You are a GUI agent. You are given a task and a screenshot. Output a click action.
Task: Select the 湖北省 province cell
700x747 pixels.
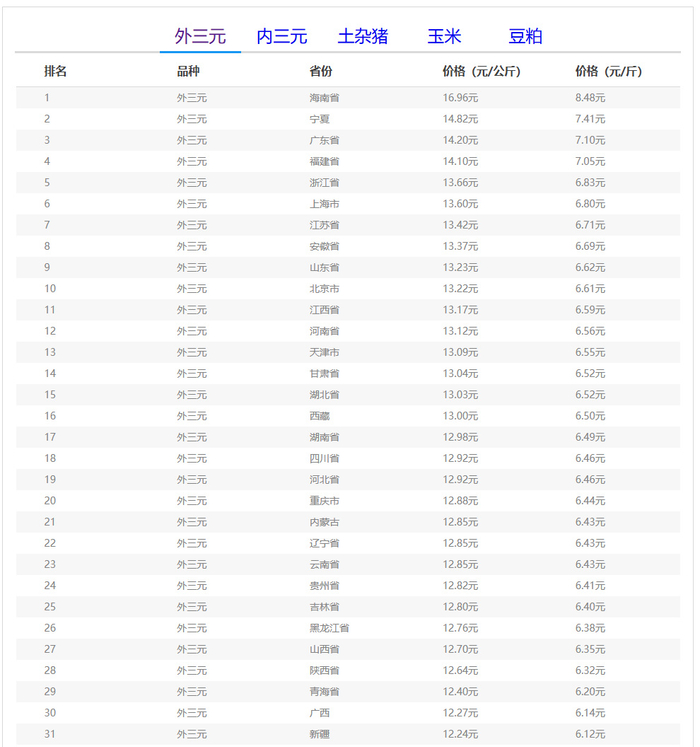pos(325,394)
